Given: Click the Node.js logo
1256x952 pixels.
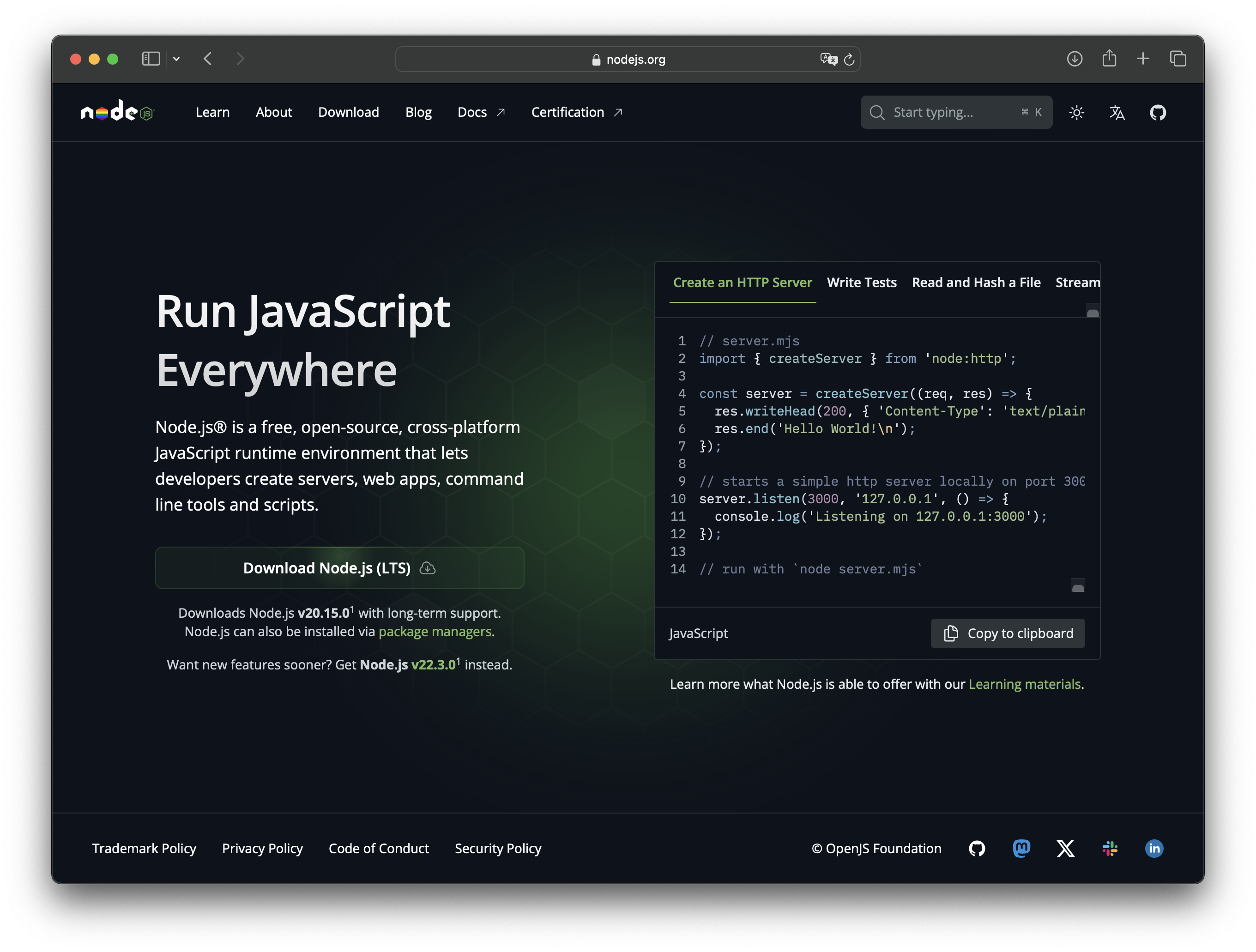Looking at the screenshot, I should coord(118,111).
